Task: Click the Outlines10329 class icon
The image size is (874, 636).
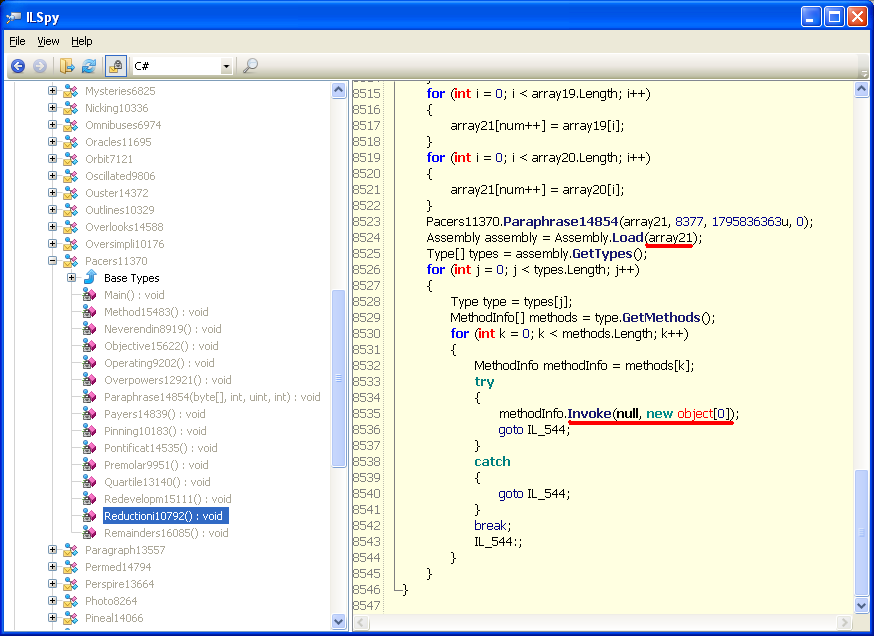Action: (71, 210)
